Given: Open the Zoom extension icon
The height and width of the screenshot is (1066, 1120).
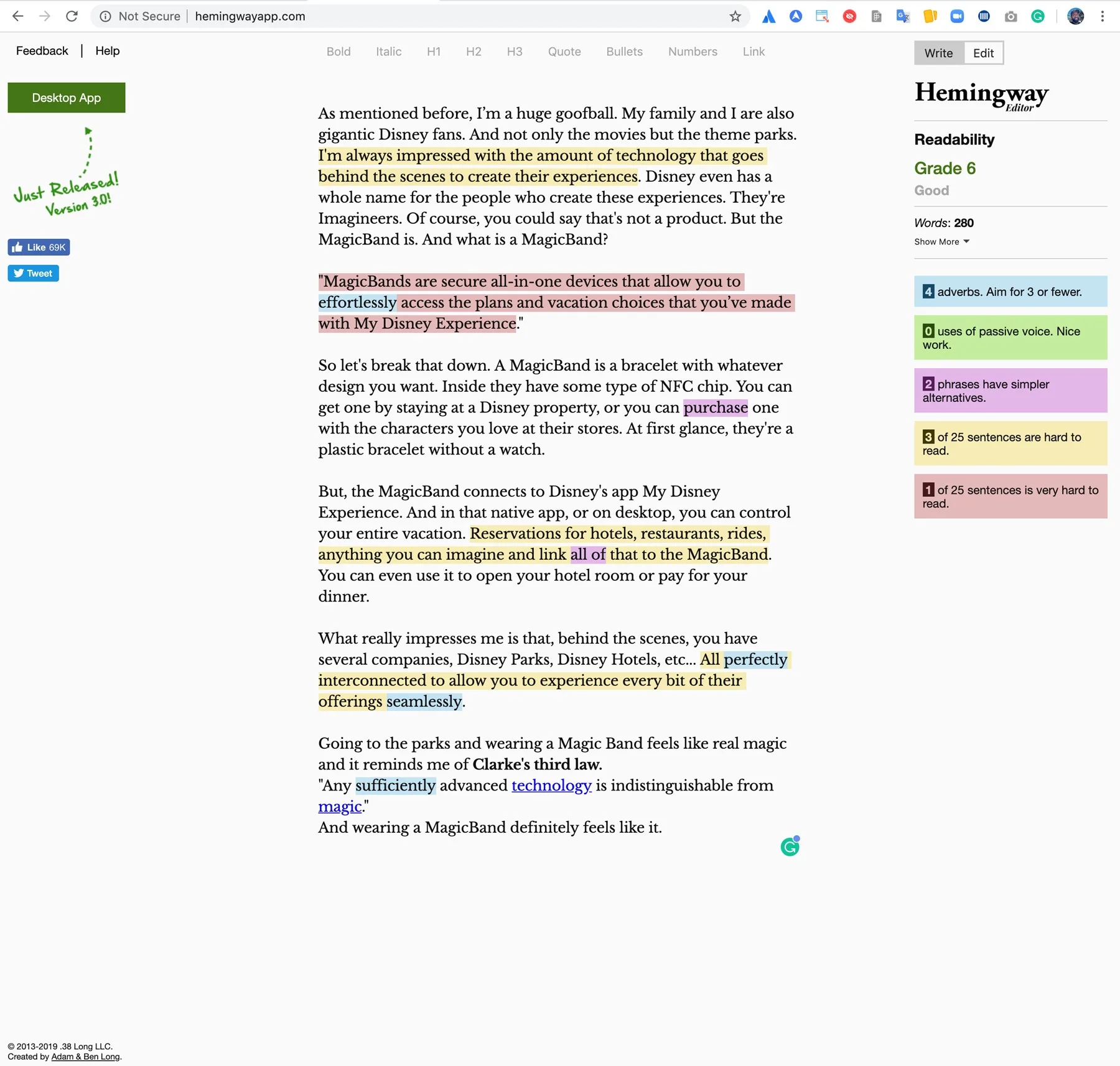Looking at the screenshot, I should (957, 17).
